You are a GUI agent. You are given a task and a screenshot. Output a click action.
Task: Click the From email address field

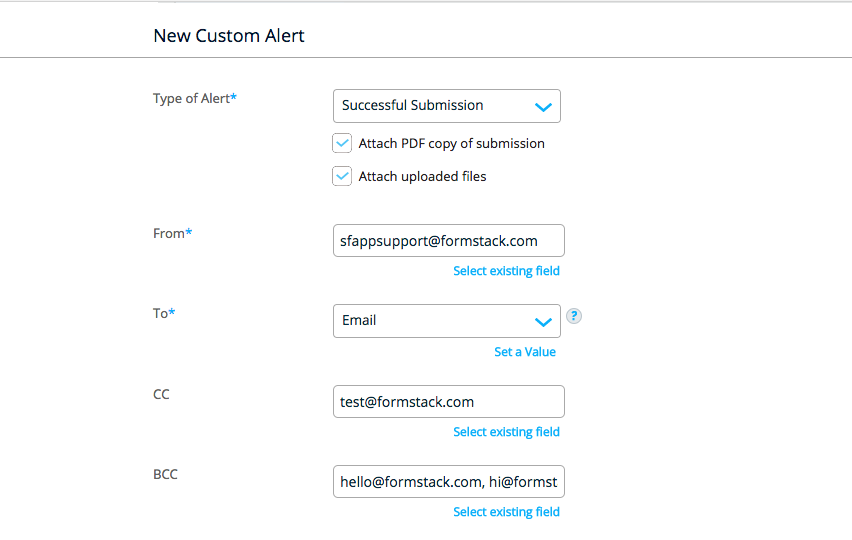(x=448, y=241)
